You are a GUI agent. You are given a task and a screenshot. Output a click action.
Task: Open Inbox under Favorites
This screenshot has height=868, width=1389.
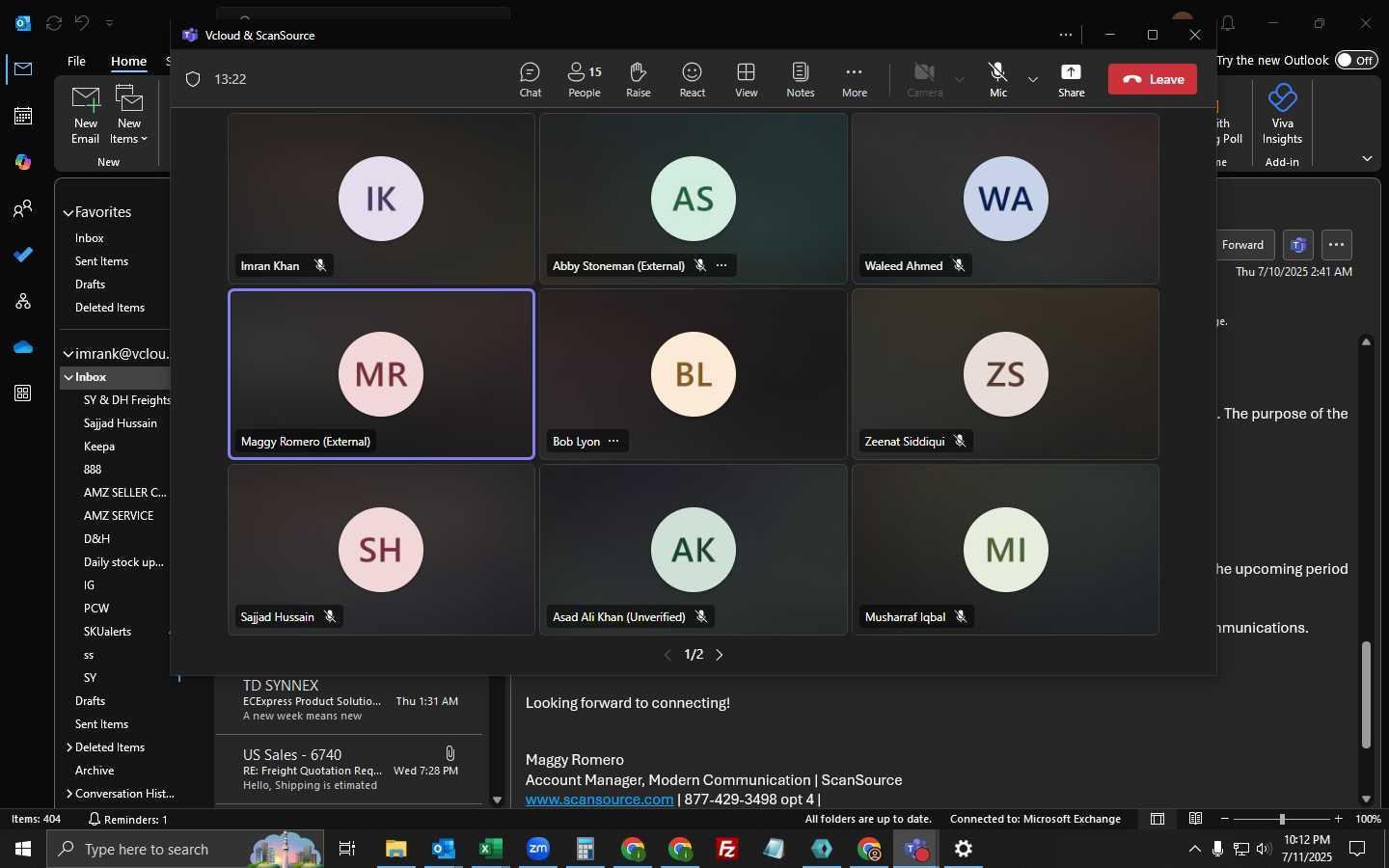[x=90, y=238]
